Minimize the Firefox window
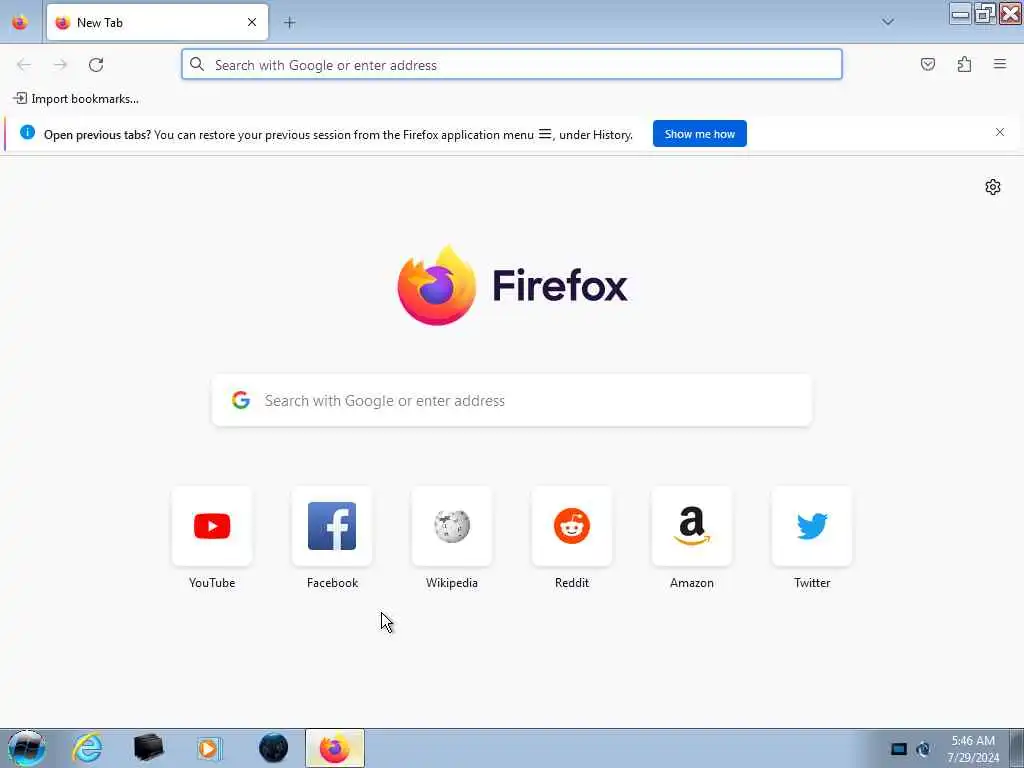Screen dimensions: 1024x768 [960, 13]
